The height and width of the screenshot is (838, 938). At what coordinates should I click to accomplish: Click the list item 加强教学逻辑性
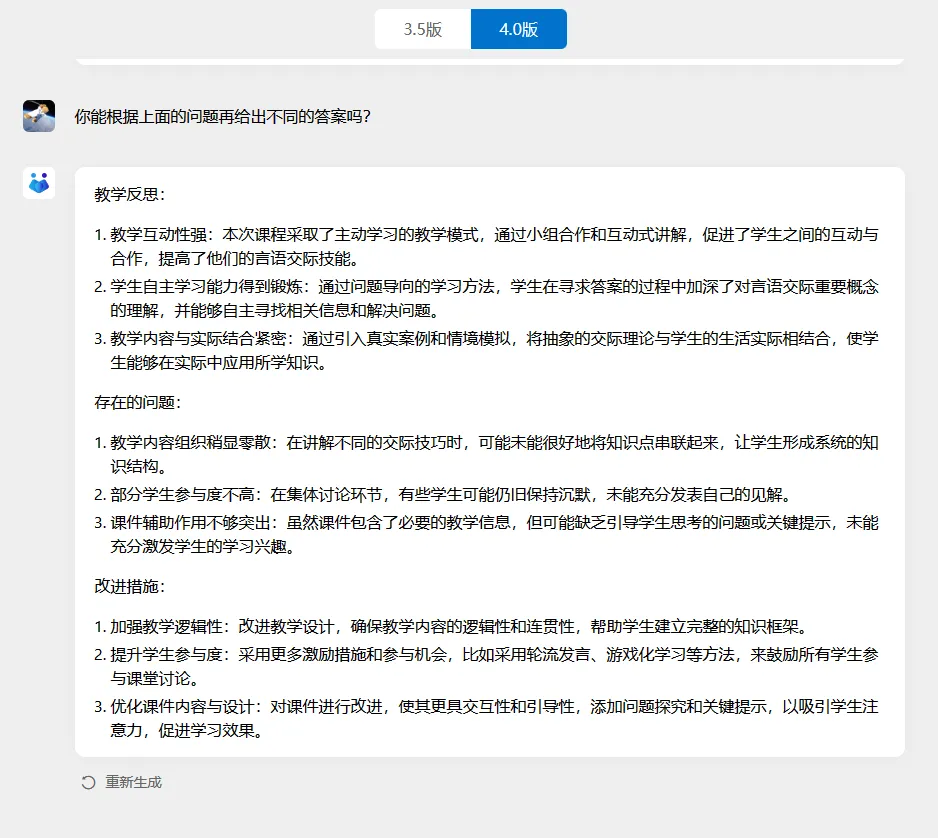pos(452,626)
